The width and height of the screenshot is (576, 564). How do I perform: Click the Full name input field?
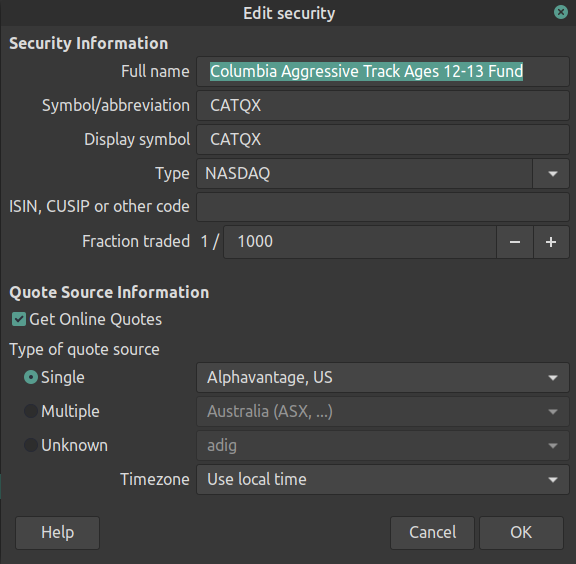[383, 71]
